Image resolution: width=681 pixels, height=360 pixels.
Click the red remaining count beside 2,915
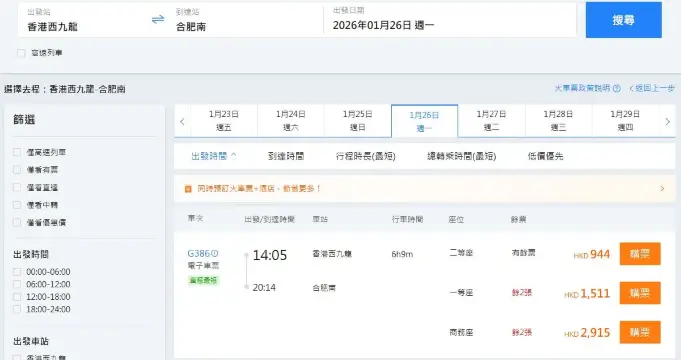(x=522, y=333)
